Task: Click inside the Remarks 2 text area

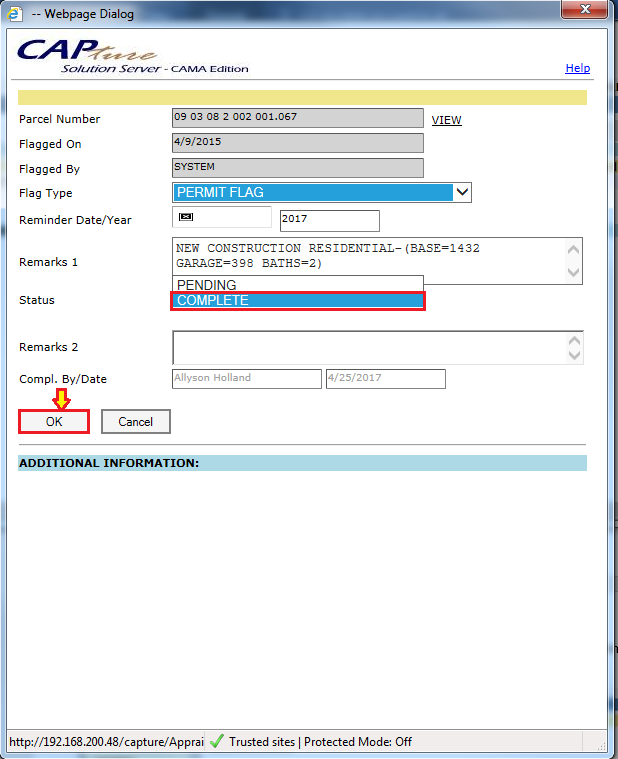Action: [x=368, y=347]
